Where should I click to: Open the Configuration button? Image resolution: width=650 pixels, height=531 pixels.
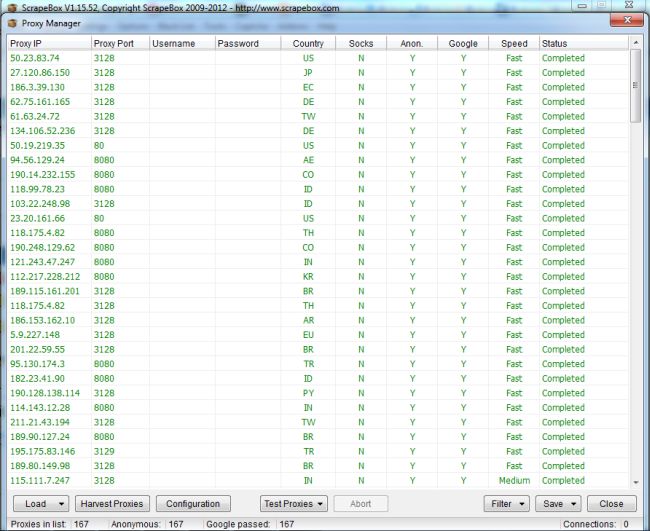point(193,504)
